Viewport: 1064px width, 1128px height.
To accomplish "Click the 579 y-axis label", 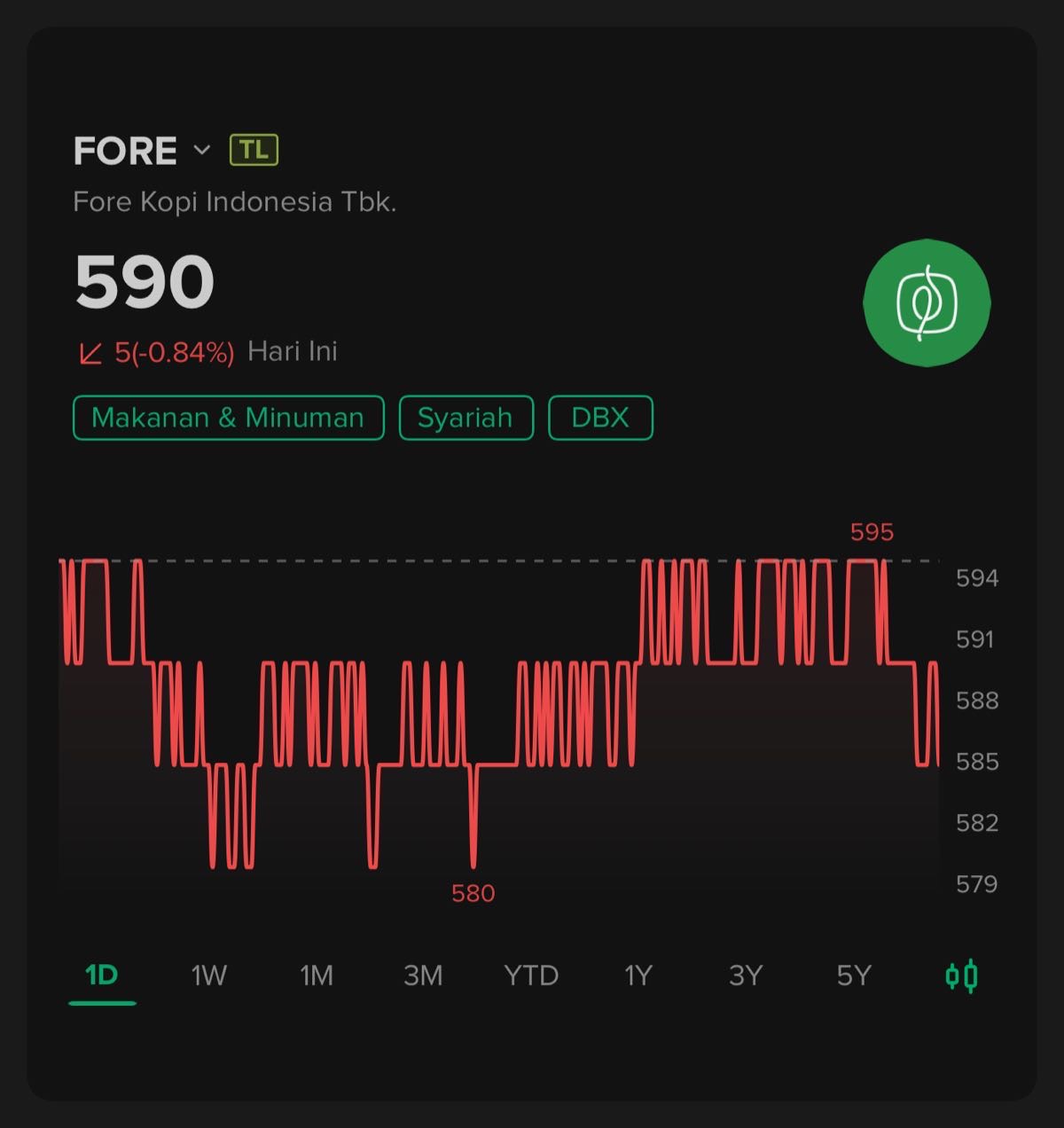I will 976,884.
